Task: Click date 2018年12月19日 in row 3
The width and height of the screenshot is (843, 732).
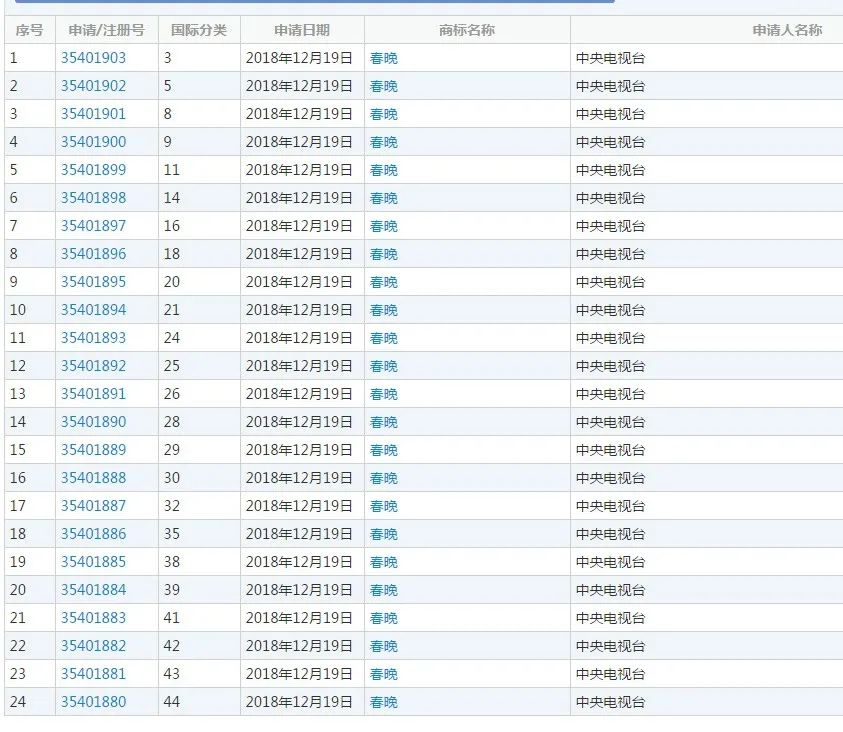Action: pyautogui.click(x=299, y=113)
